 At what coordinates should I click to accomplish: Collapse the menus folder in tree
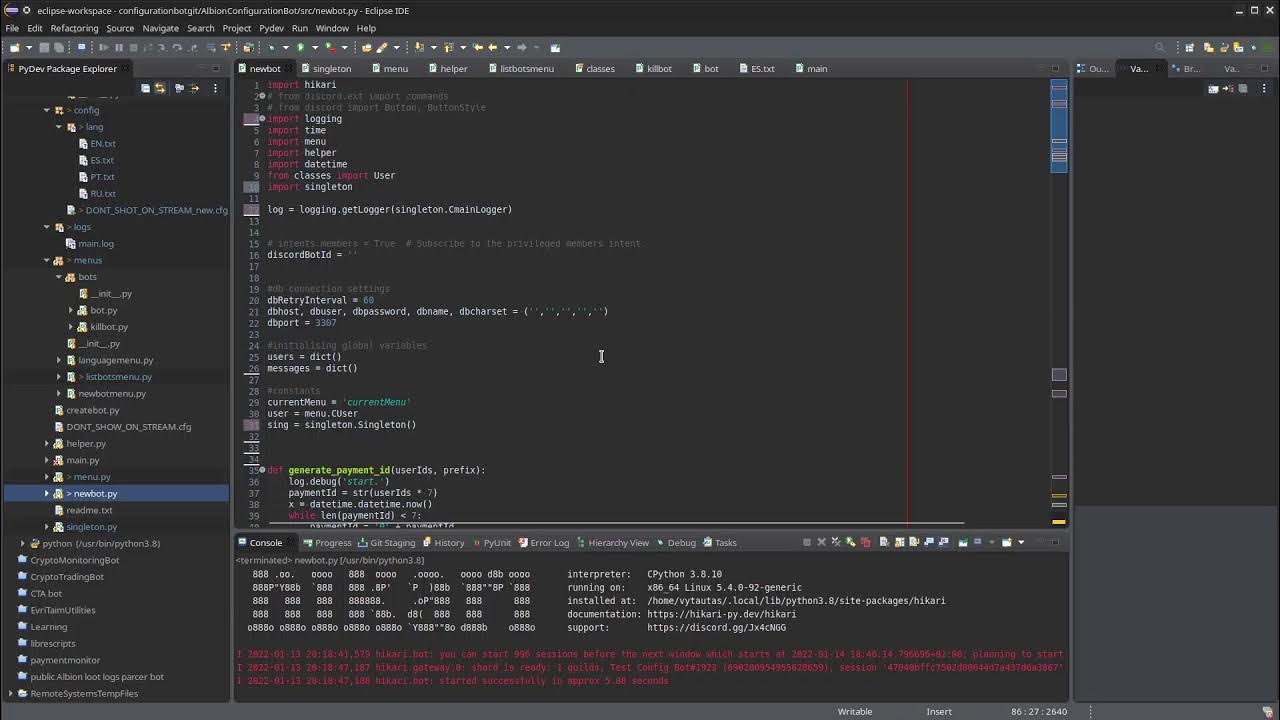click(47, 260)
